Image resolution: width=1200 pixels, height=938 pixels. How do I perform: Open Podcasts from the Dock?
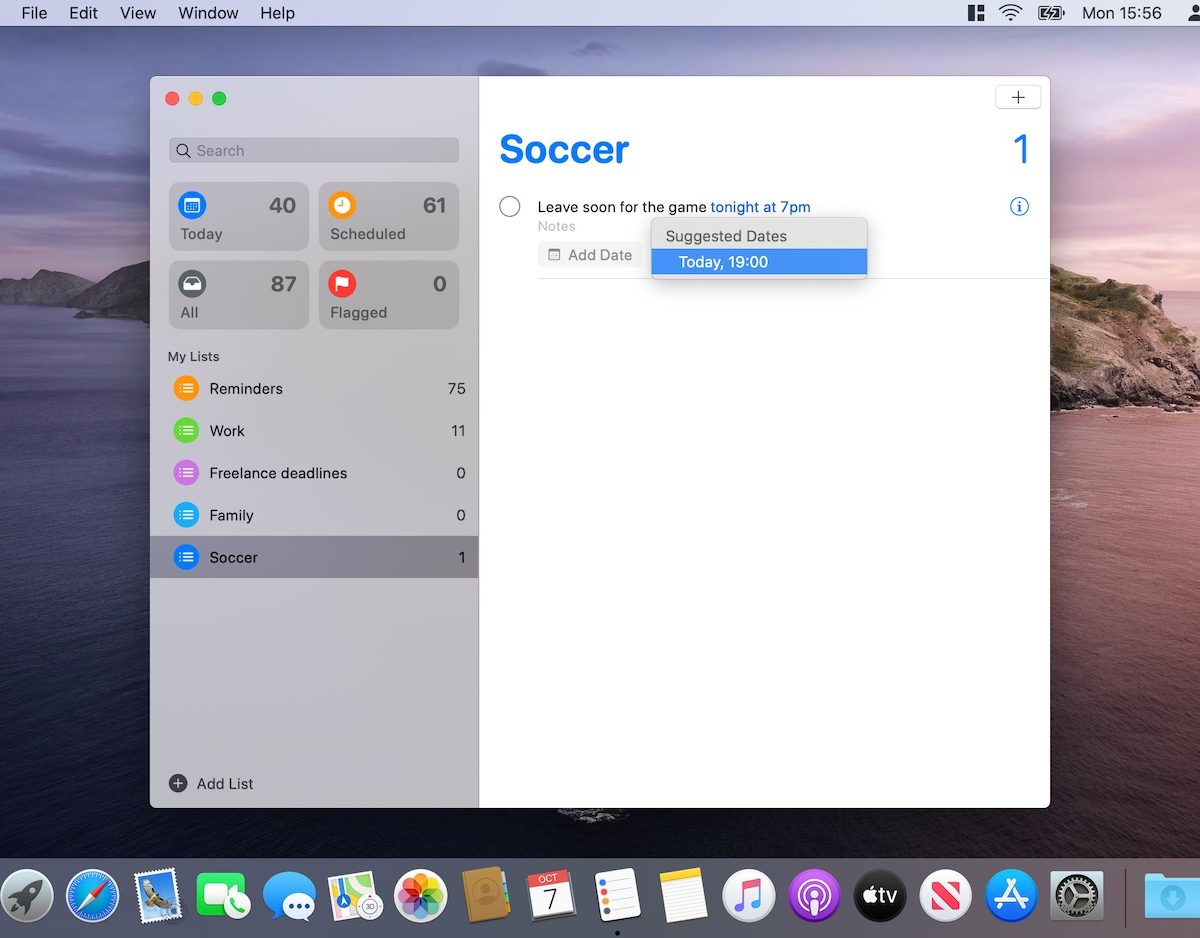(814, 894)
